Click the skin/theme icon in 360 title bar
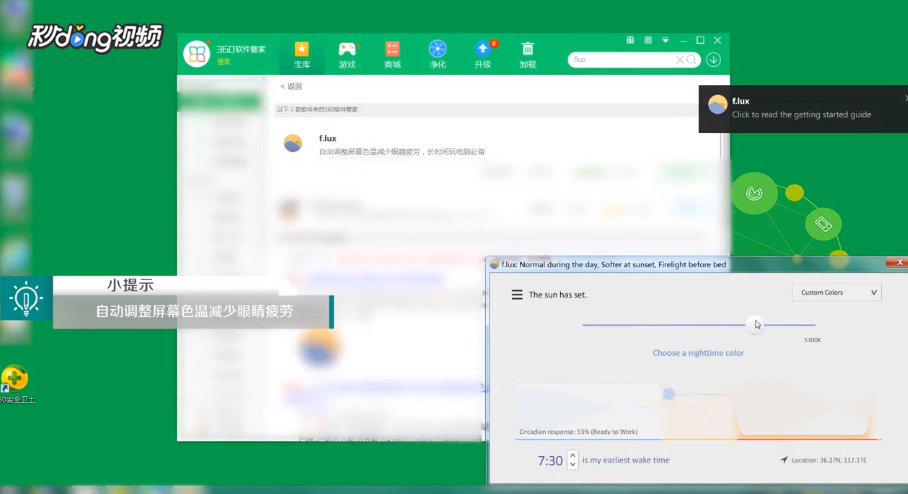 pyautogui.click(x=630, y=40)
